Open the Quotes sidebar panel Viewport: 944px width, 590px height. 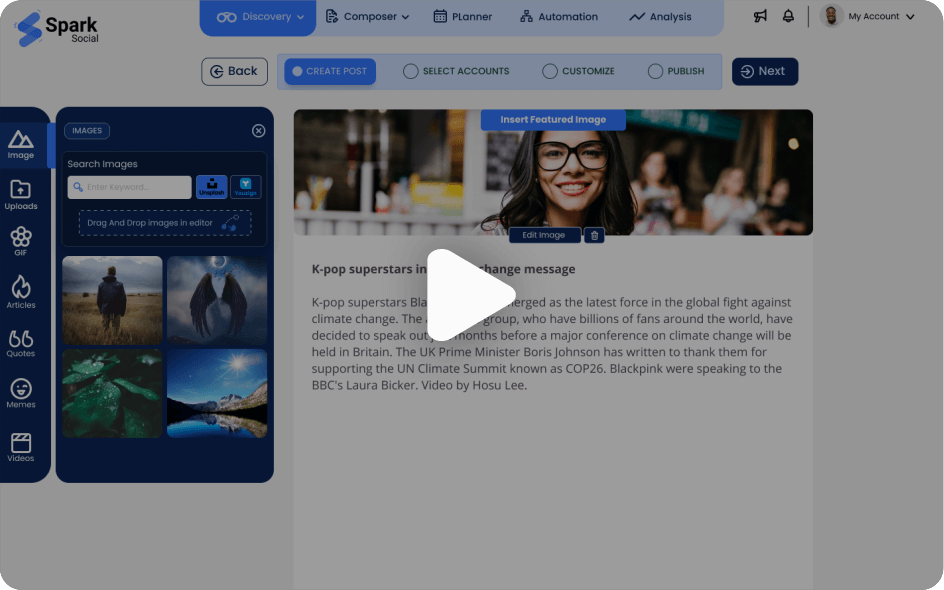pos(20,344)
